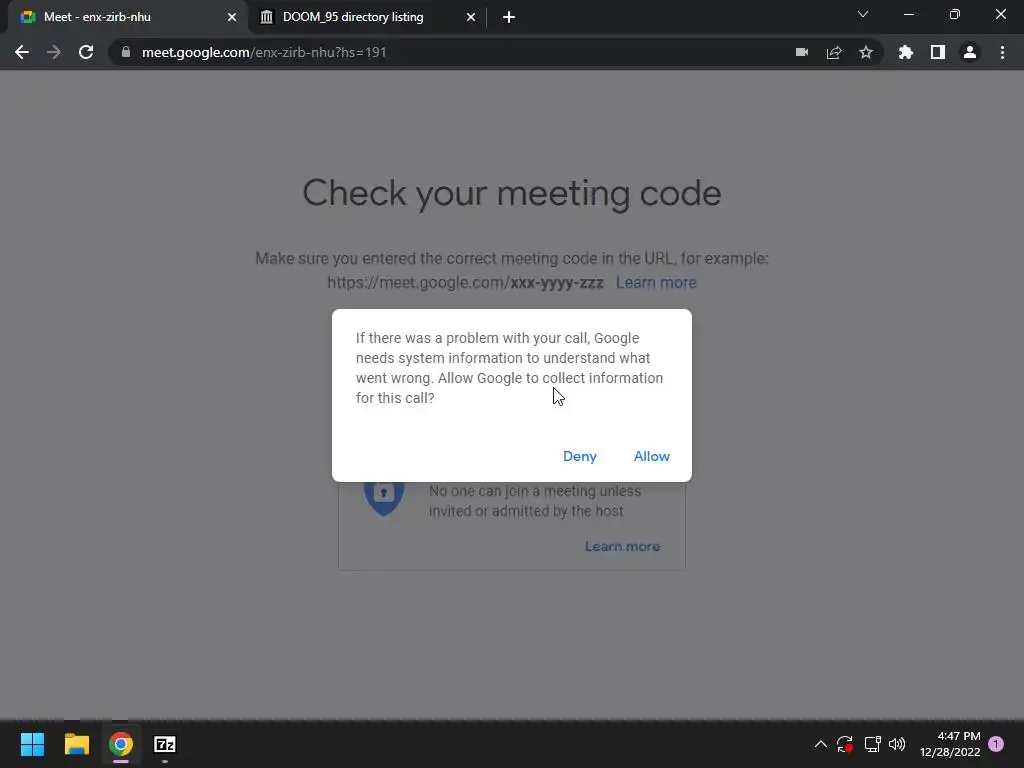Open the Chrome profile avatar menu

tap(970, 52)
